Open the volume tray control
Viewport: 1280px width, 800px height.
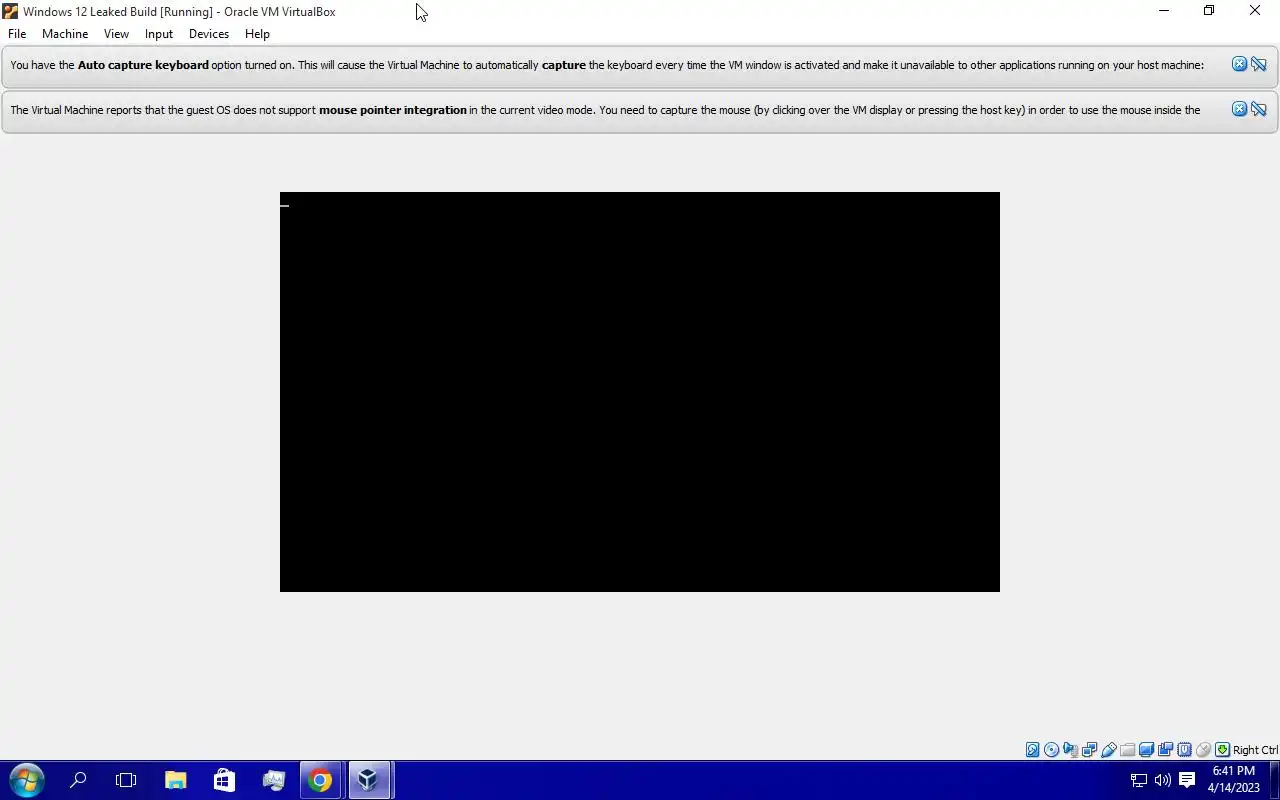[1162, 780]
